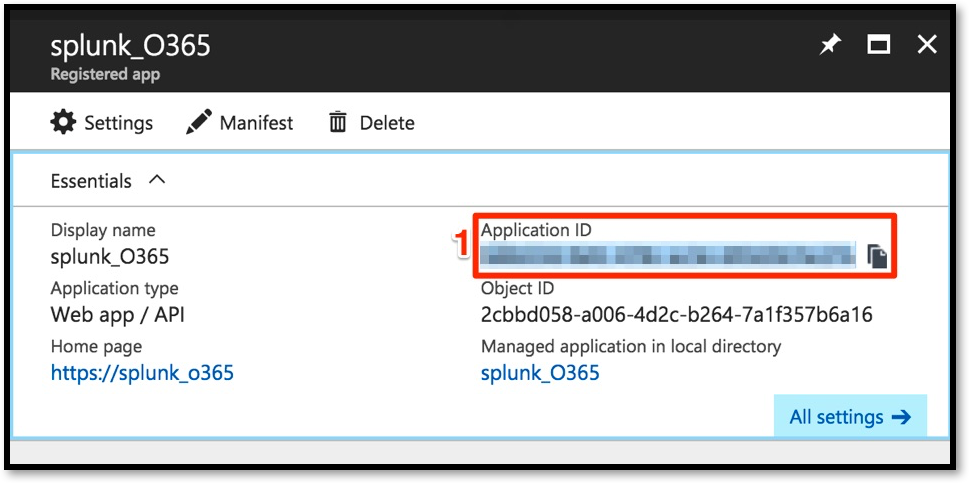The width and height of the screenshot is (969, 483).
Task: Collapse the Essentials section chevron
Action: 158,180
